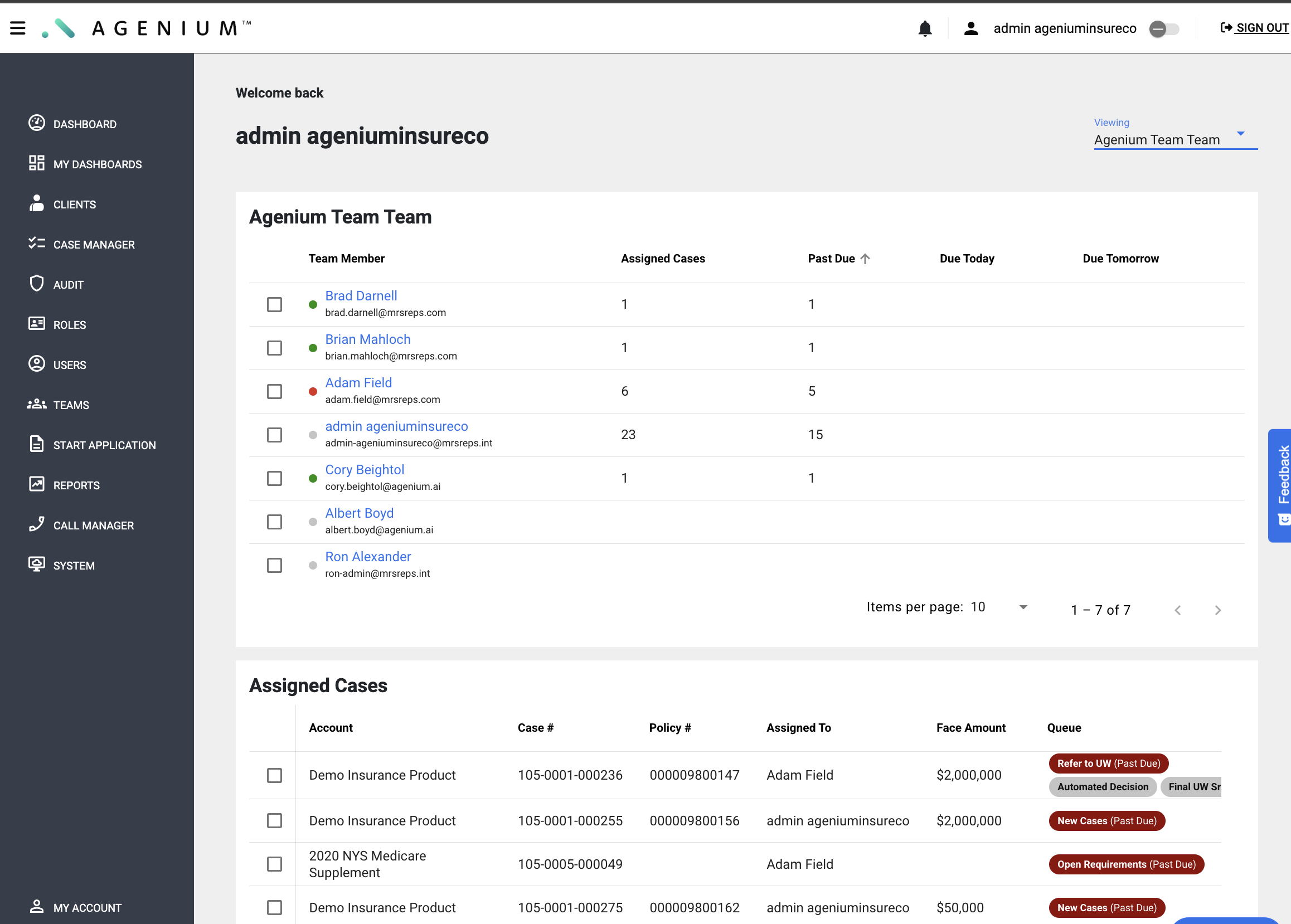This screenshot has width=1291, height=924.
Task: Check the box for Cory Beightol
Action: tap(274, 479)
